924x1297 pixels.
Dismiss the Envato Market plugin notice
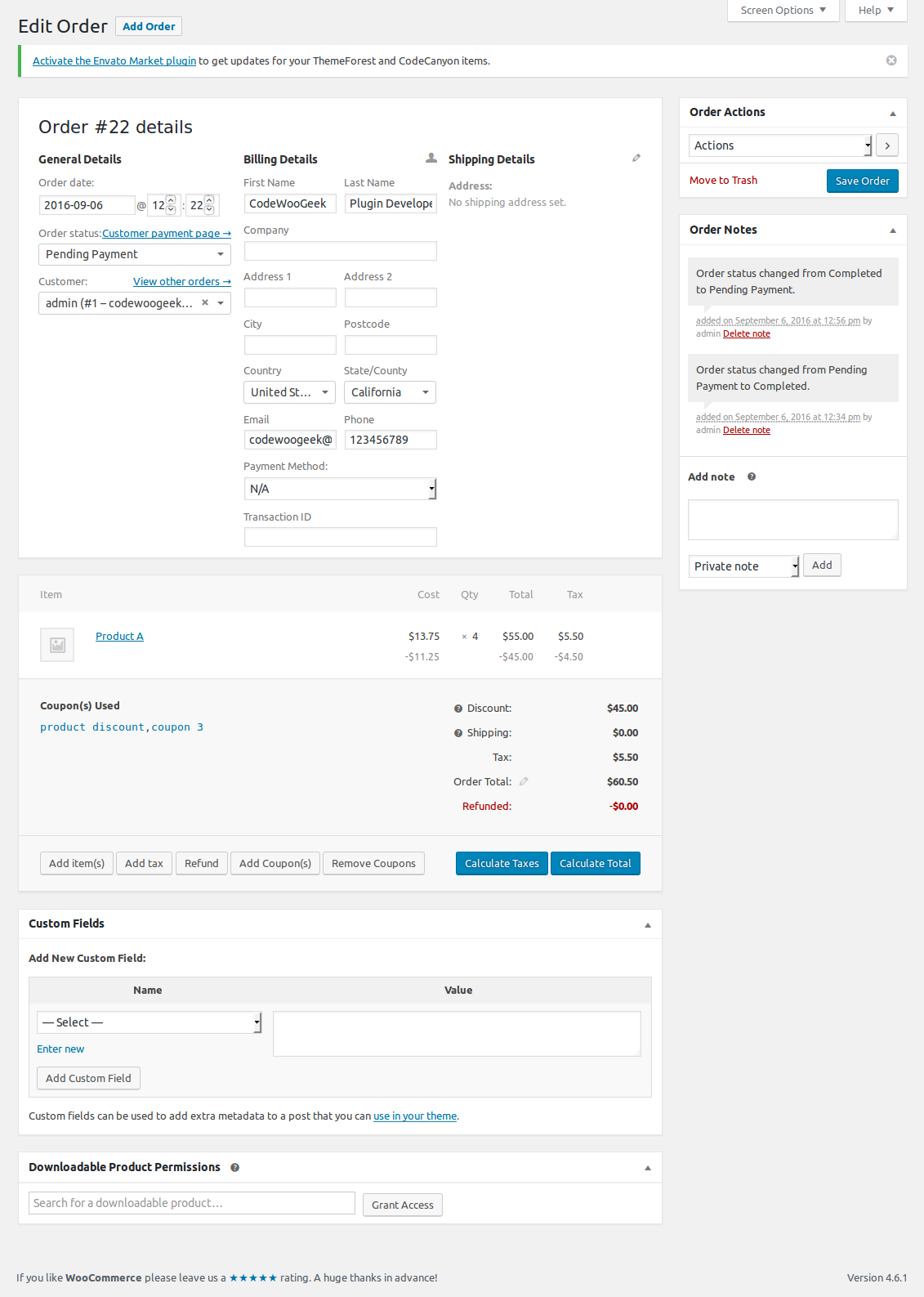coord(891,60)
